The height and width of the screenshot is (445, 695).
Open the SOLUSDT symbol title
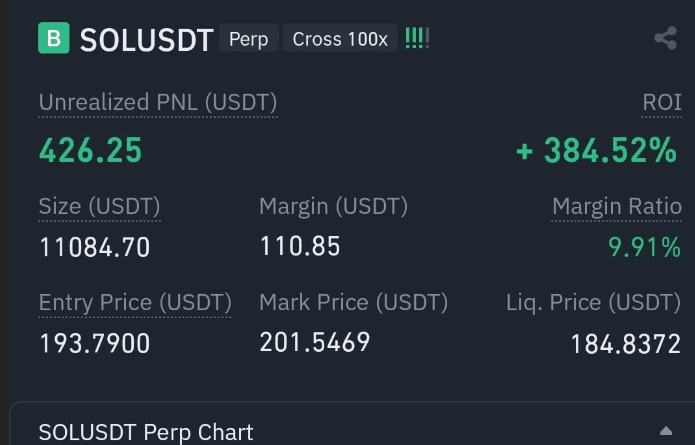(147, 40)
